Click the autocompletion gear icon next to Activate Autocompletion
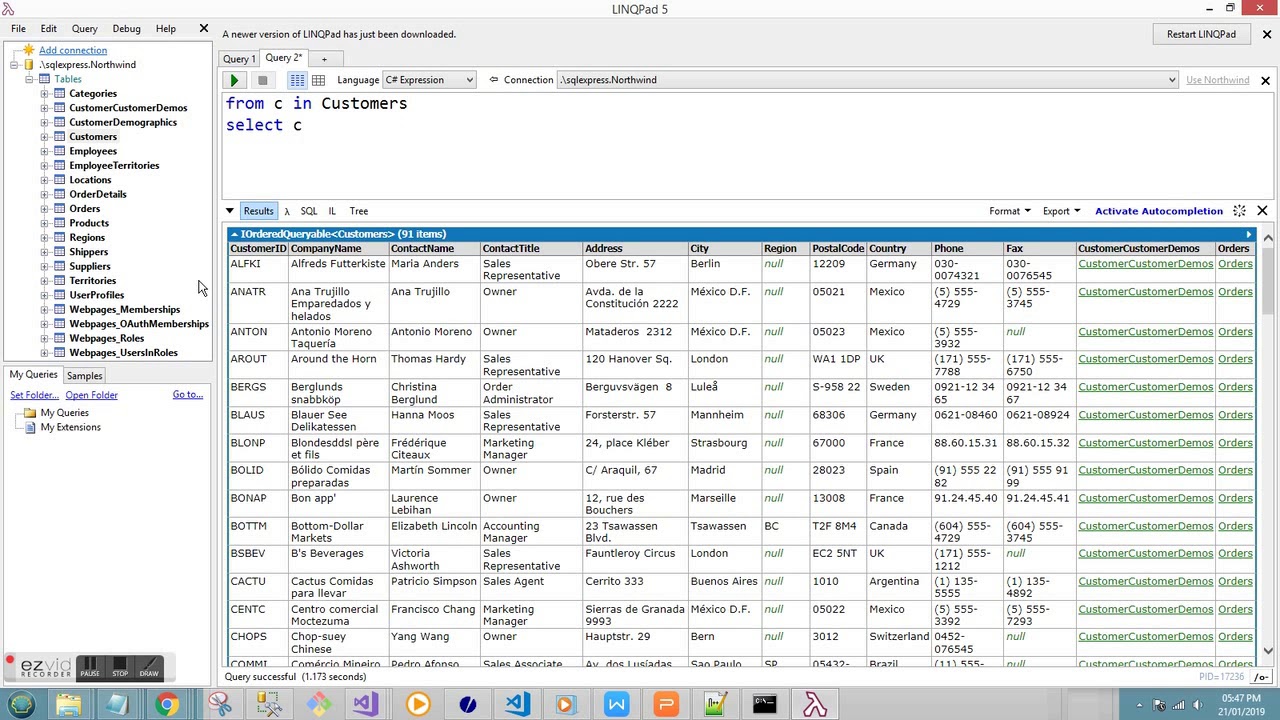1280x720 pixels. click(x=1239, y=211)
